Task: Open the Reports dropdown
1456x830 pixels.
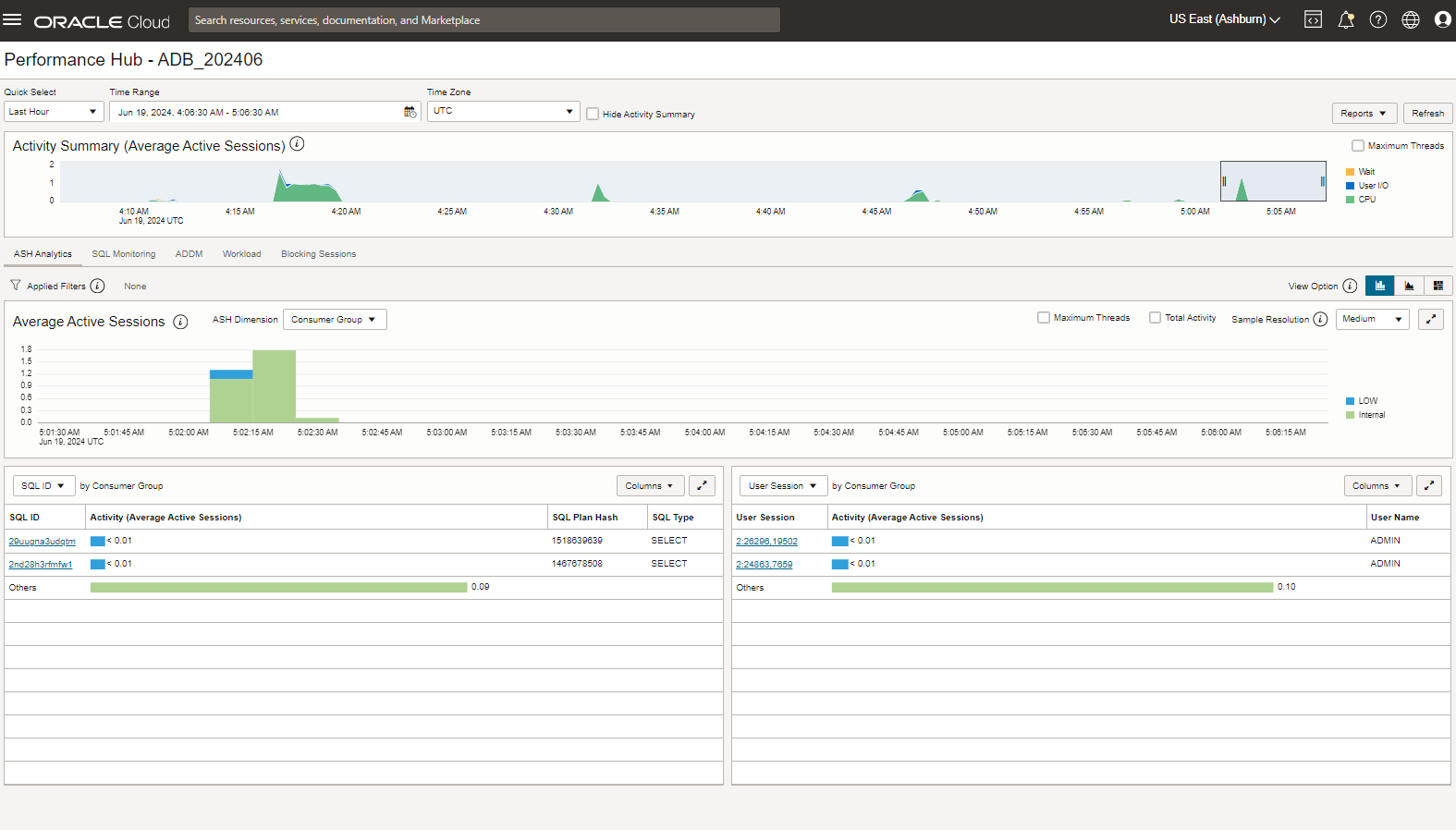Action: pos(1364,113)
